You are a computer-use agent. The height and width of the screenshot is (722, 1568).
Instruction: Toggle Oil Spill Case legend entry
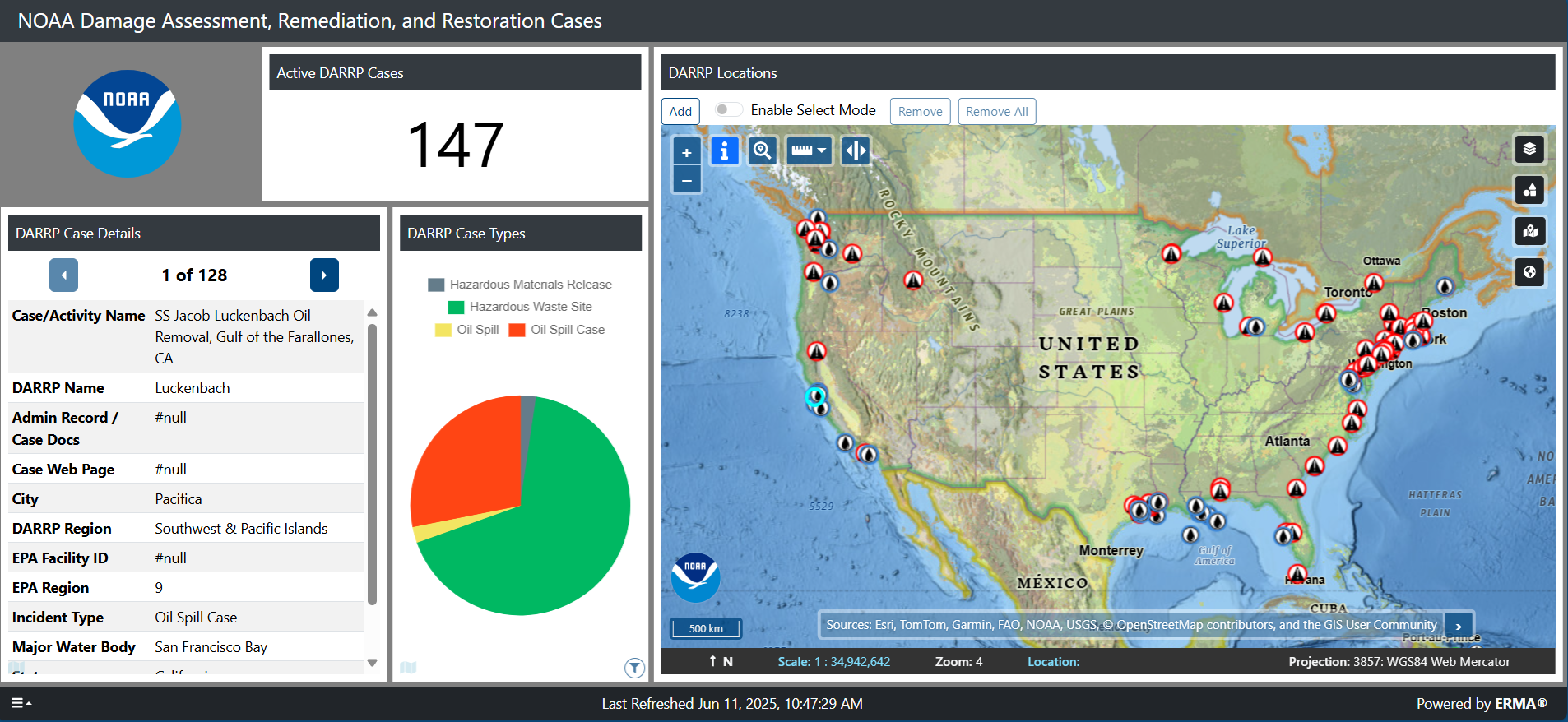(557, 330)
